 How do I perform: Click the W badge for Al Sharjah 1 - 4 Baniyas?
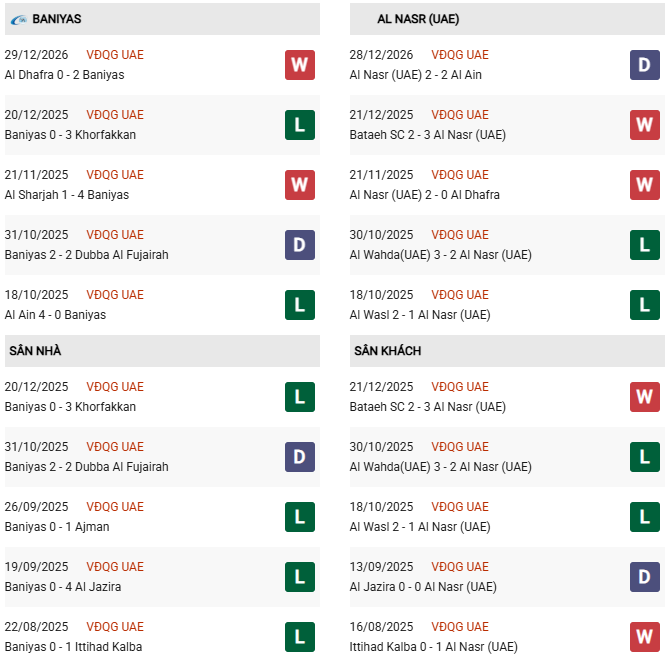299,185
